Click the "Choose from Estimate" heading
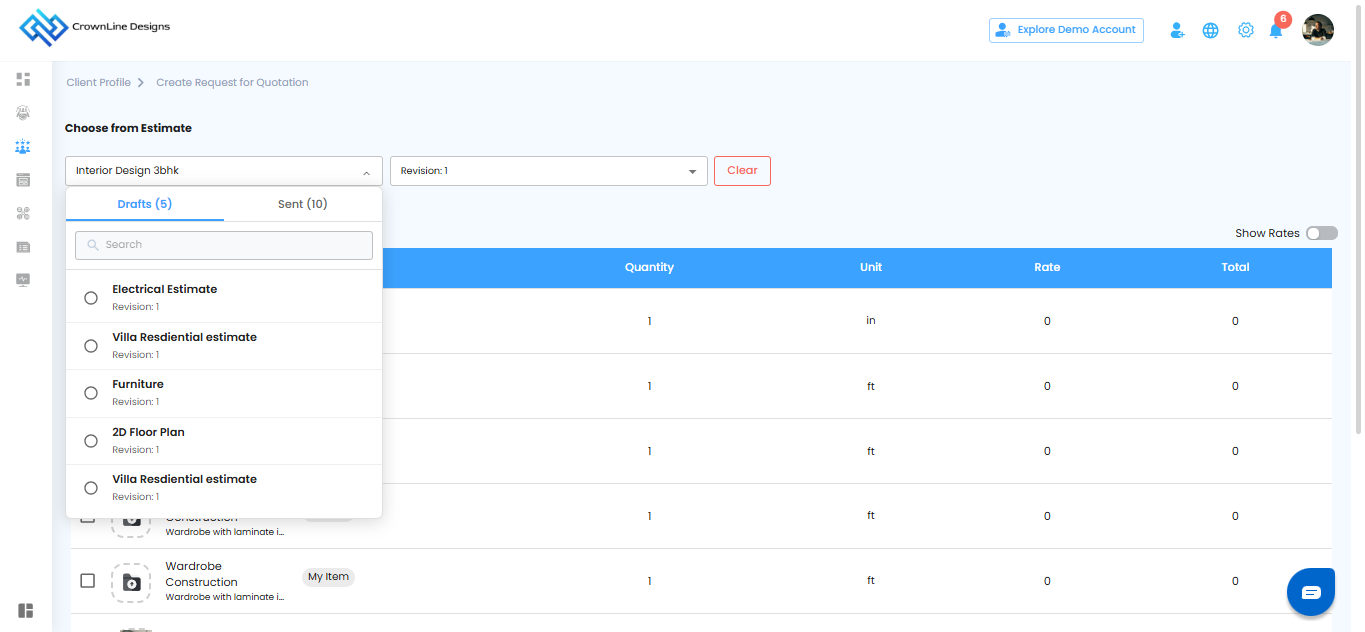Image resolution: width=1365 pixels, height=632 pixels. tap(128, 128)
